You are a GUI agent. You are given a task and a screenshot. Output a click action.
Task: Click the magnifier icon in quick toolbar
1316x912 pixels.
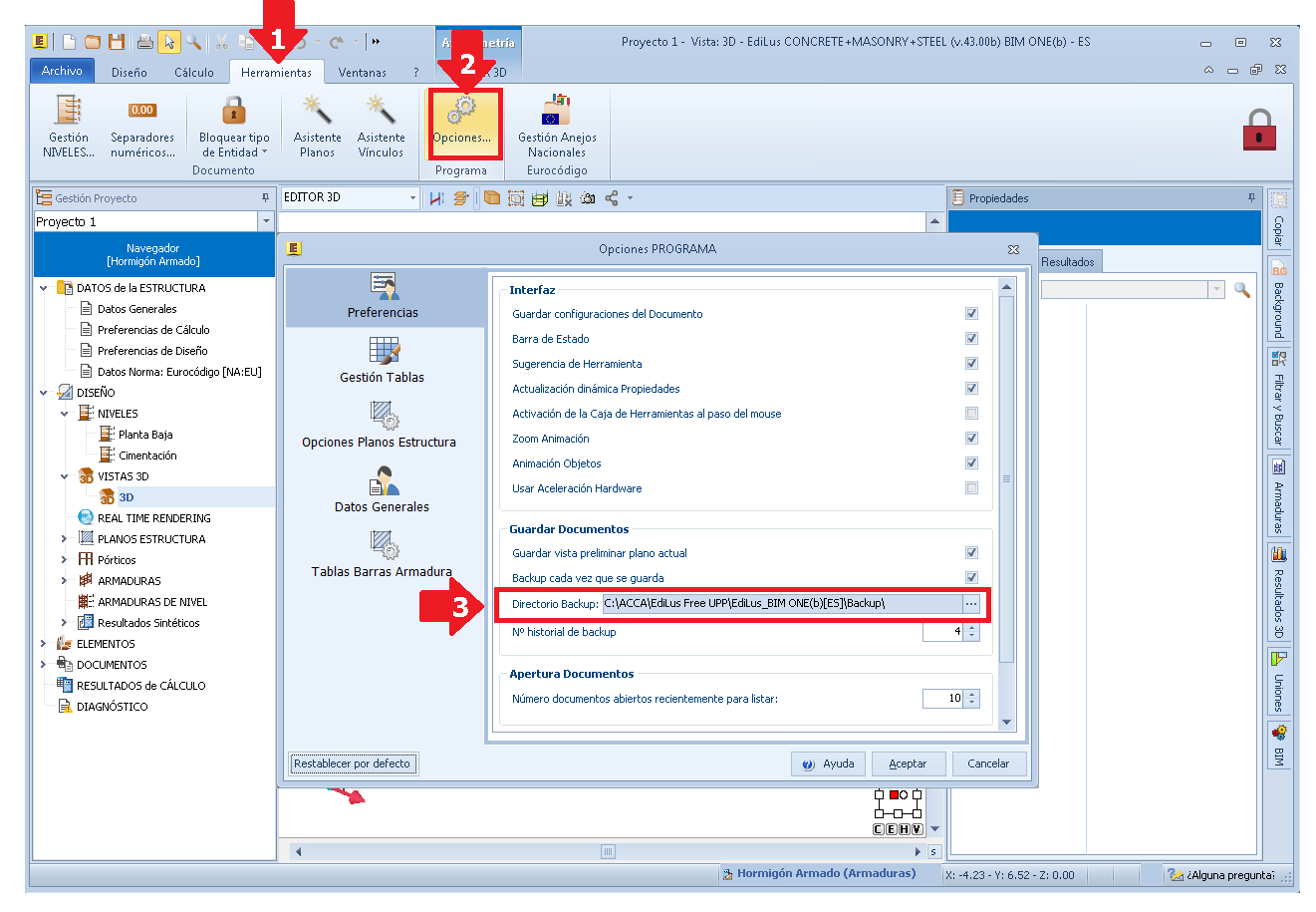[193, 42]
